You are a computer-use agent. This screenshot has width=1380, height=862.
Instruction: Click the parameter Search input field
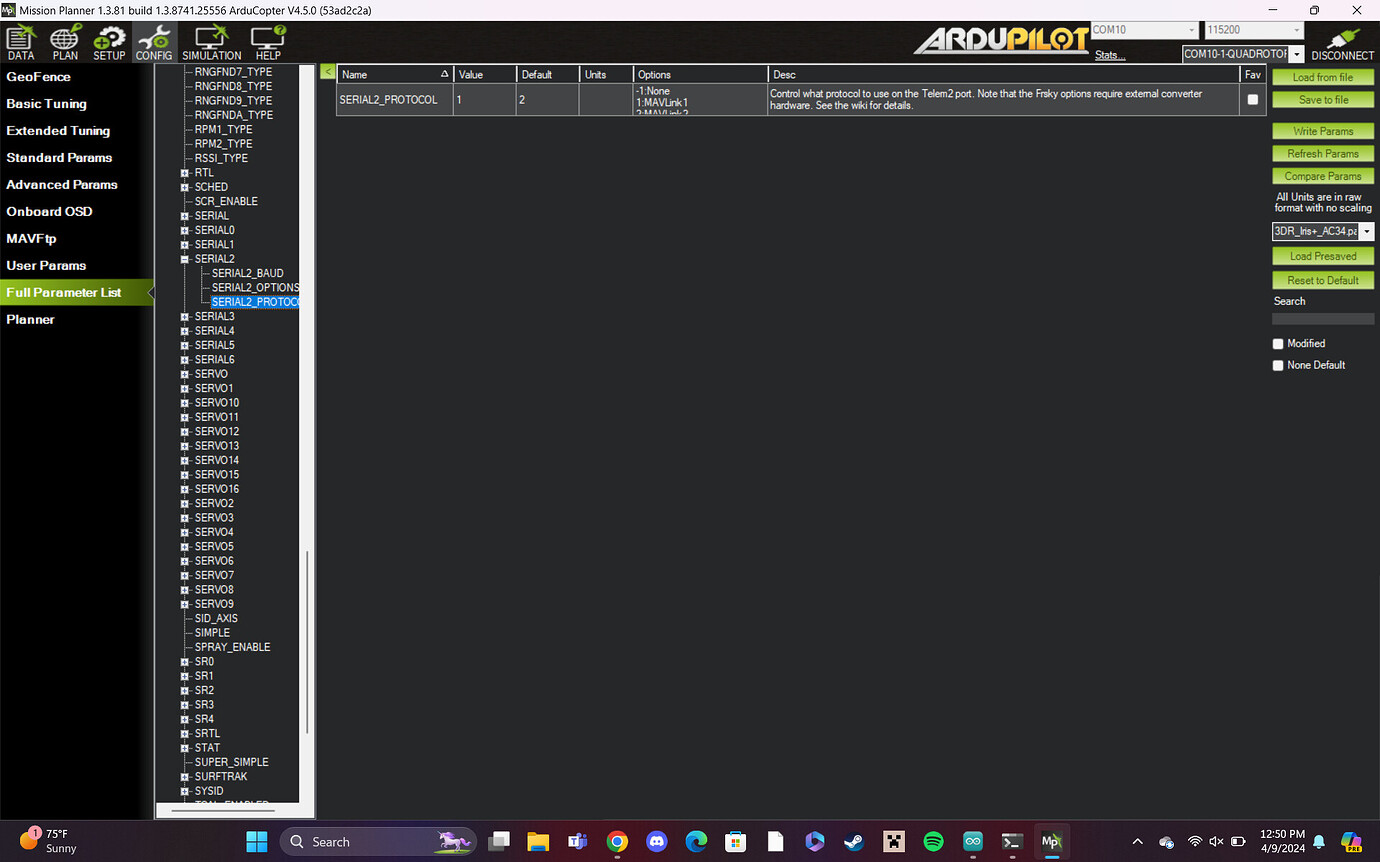(x=1322, y=319)
